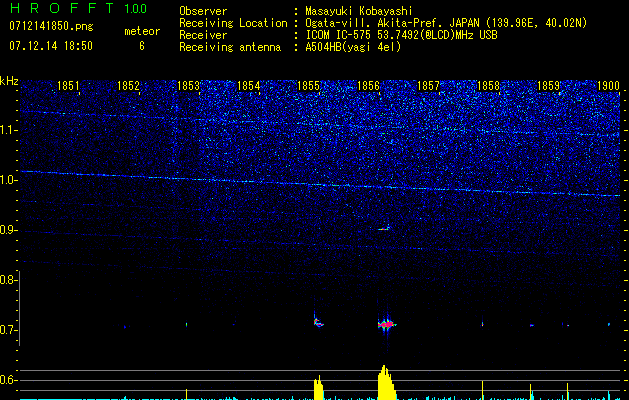Click the 1854 time marker
The height and width of the screenshot is (400, 629).
pos(248,85)
